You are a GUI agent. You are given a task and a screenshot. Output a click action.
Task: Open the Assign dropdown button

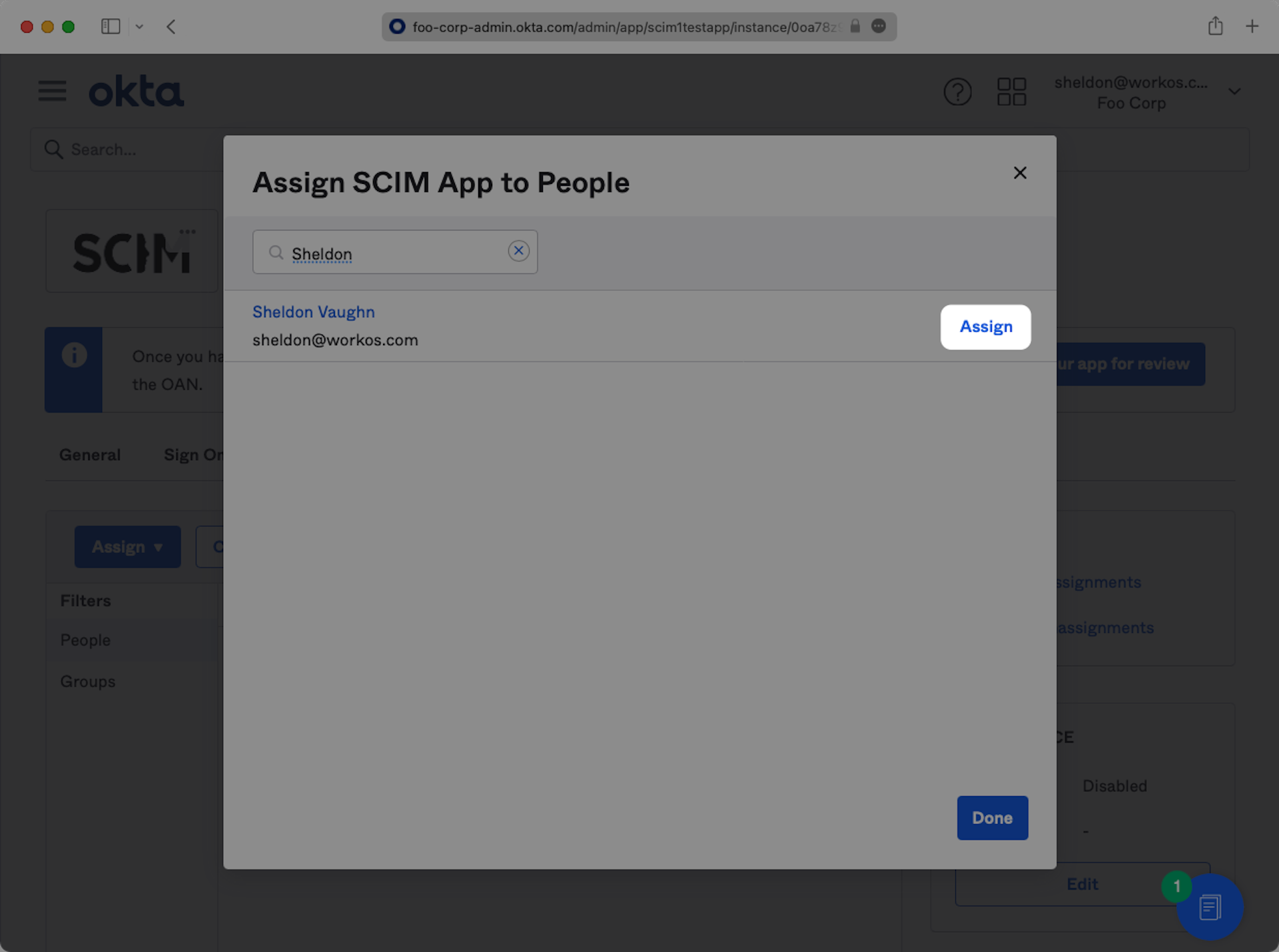pyautogui.click(x=127, y=547)
